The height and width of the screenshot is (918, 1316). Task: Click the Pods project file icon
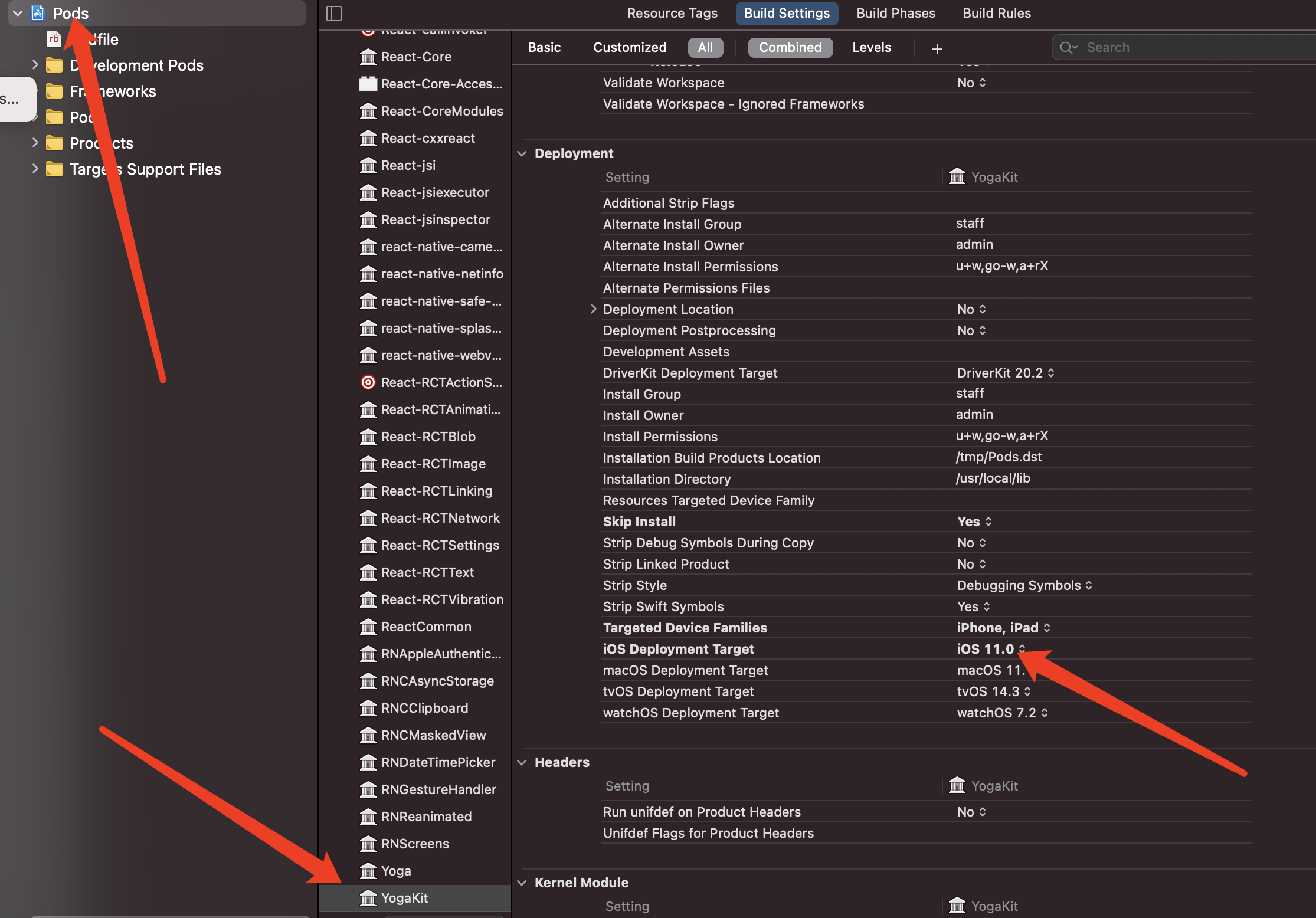pyautogui.click(x=38, y=13)
